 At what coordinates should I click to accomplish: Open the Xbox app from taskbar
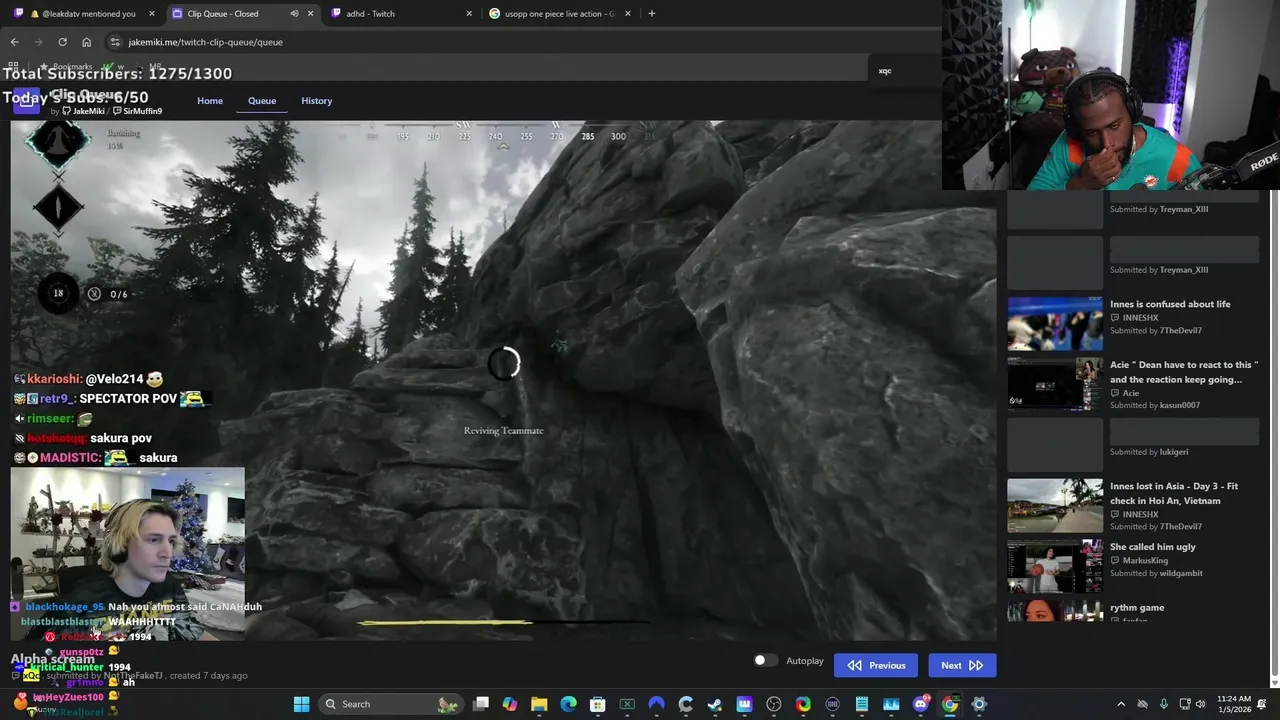tap(627, 704)
